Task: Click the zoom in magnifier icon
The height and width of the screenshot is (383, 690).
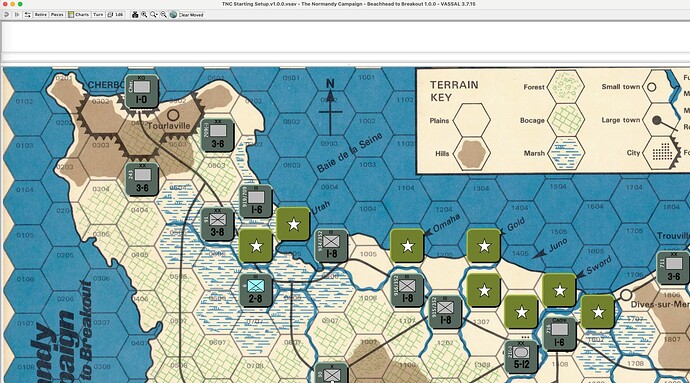Action: tap(144, 15)
